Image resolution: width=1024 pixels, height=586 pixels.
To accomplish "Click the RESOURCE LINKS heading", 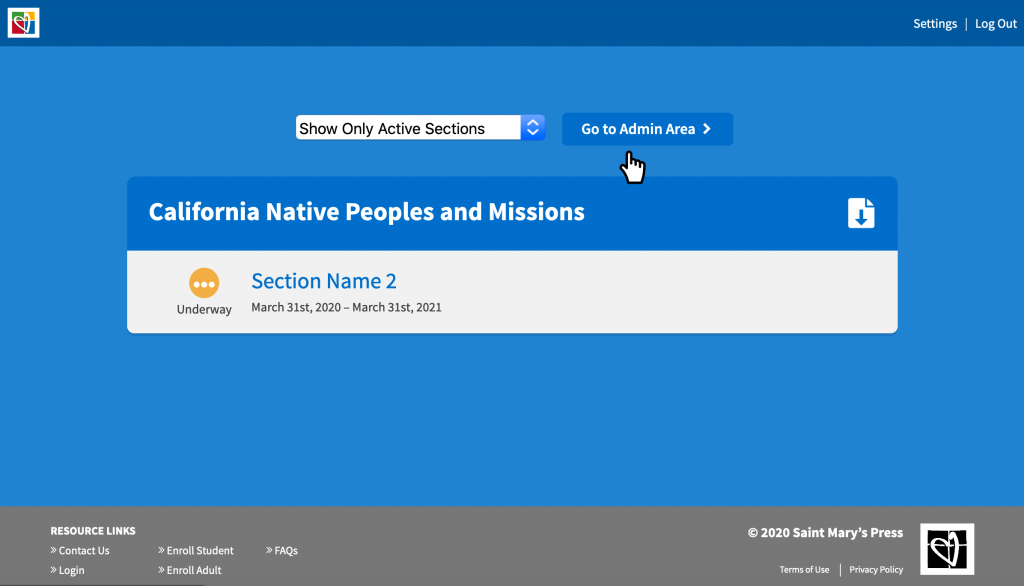I will click(x=93, y=530).
